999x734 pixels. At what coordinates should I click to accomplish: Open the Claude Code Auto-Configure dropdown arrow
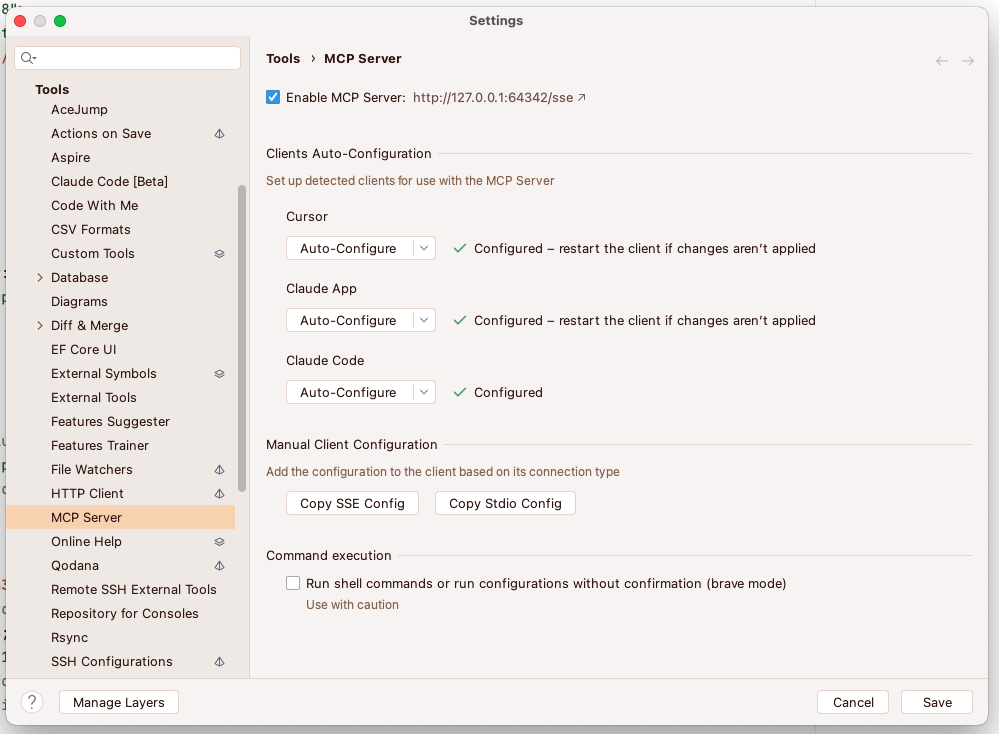click(x=424, y=392)
